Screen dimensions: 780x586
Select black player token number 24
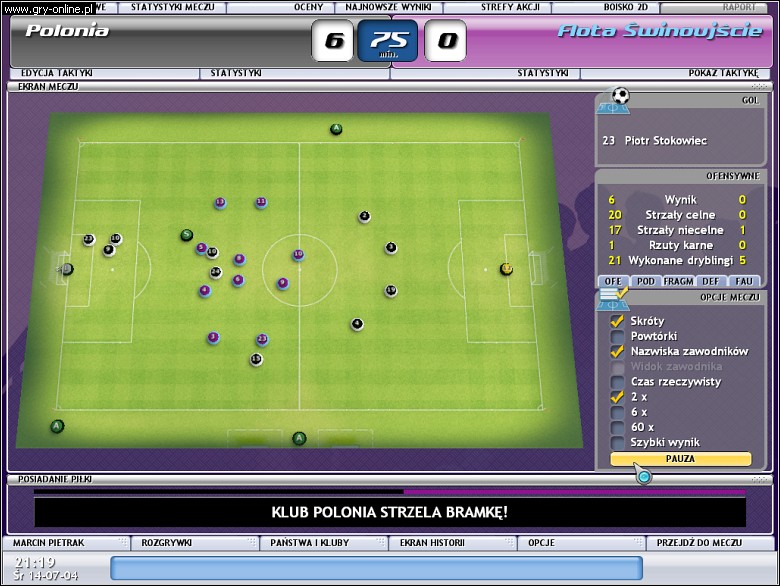pyautogui.click(x=215, y=272)
